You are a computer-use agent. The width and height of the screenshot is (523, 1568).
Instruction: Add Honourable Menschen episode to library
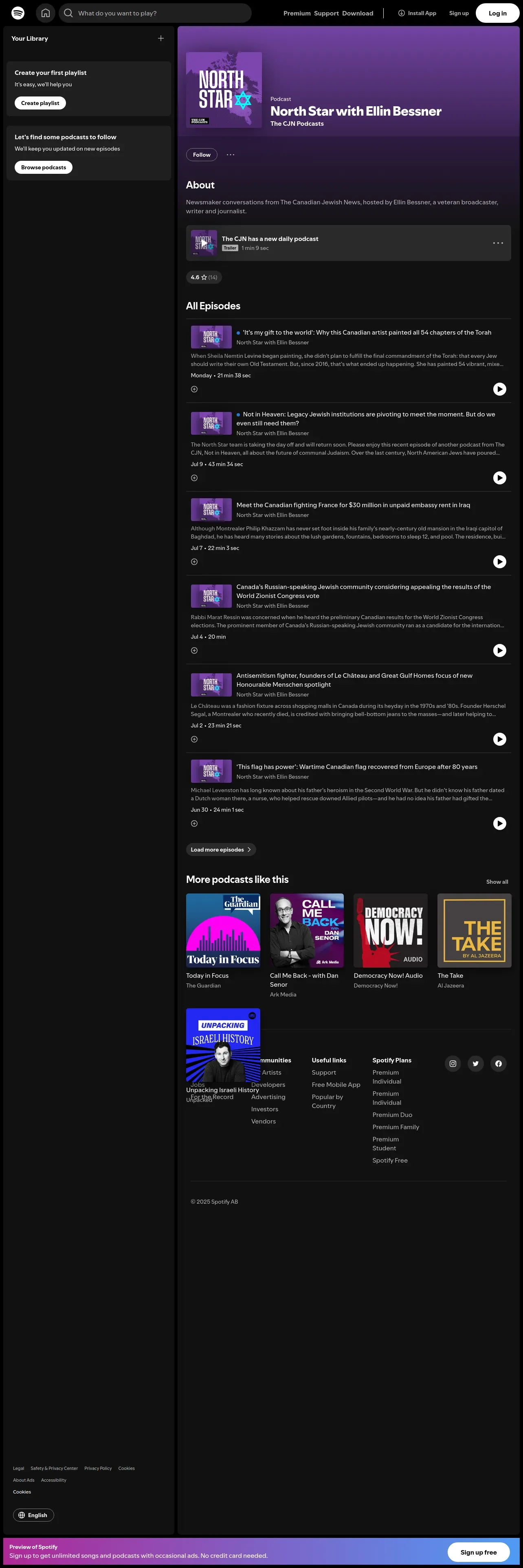click(194, 739)
